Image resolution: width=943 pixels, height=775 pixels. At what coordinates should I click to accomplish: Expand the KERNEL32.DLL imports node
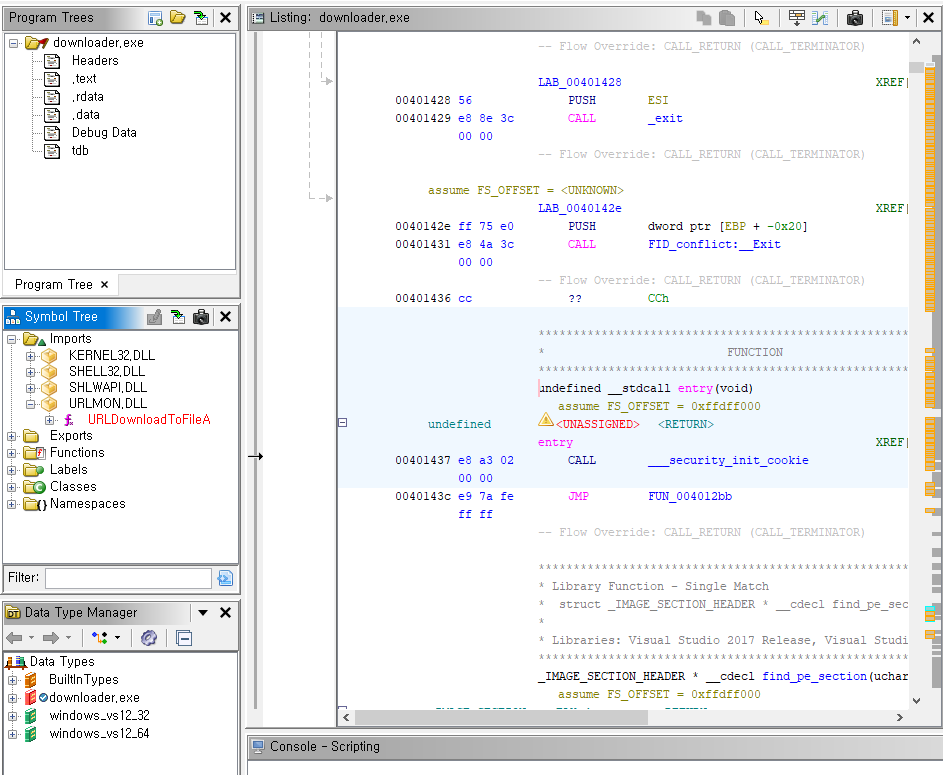pos(30,356)
